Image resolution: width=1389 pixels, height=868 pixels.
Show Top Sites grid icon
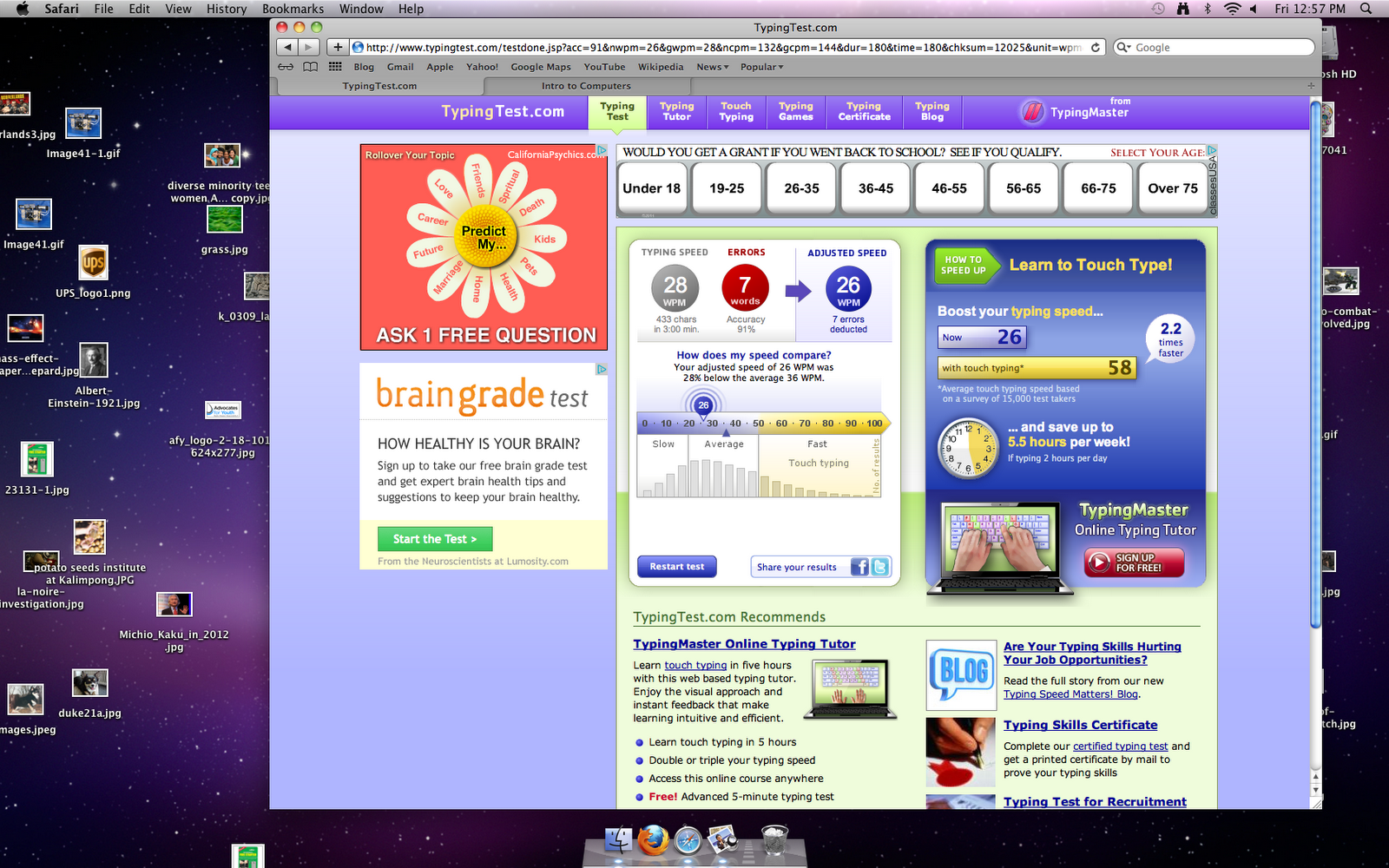(x=335, y=67)
